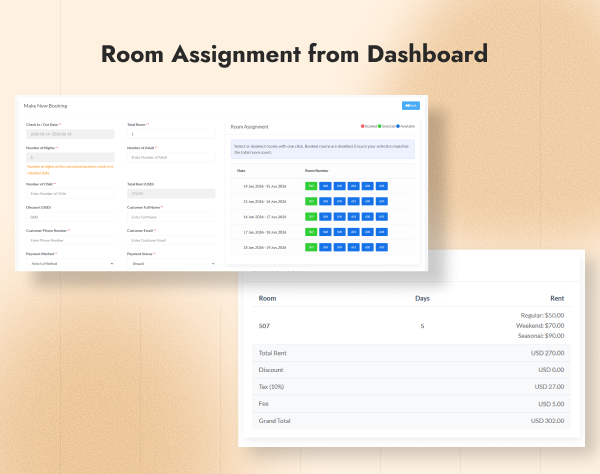Click the USD 27.00 tax value

(x=549, y=387)
